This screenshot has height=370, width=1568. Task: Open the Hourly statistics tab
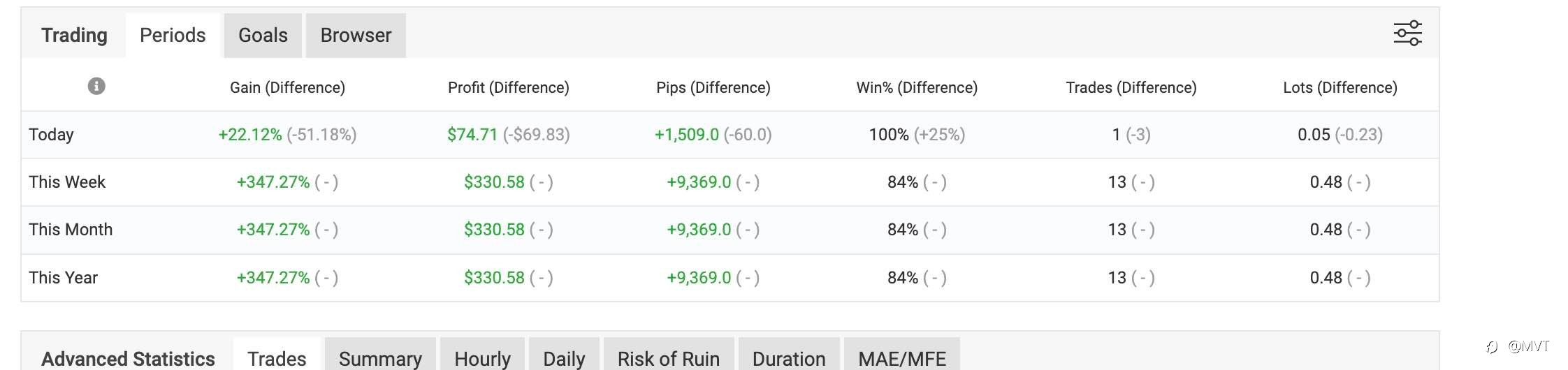pyautogui.click(x=482, y=357)
